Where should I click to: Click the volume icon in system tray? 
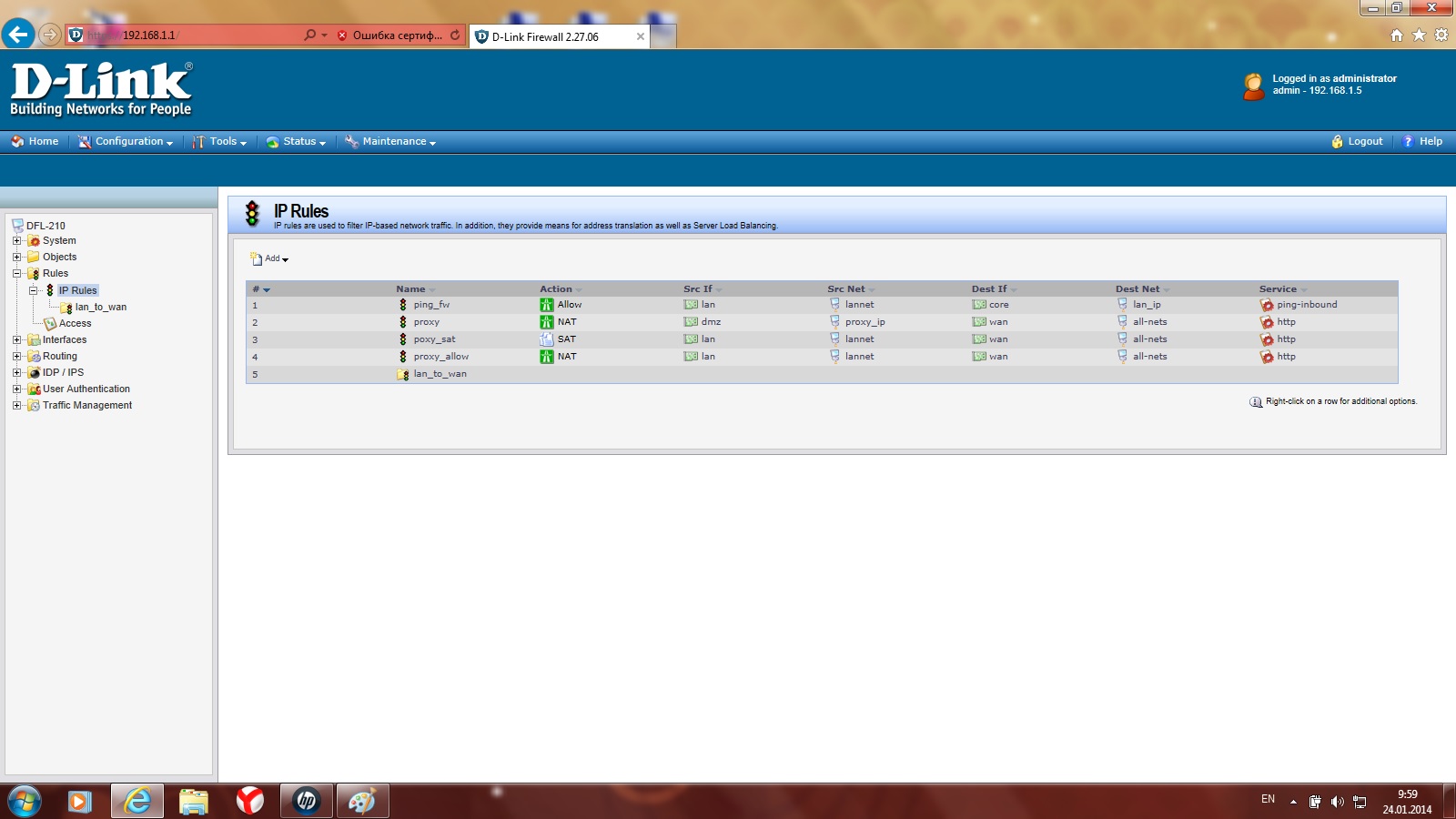(x=1337, y=802)
